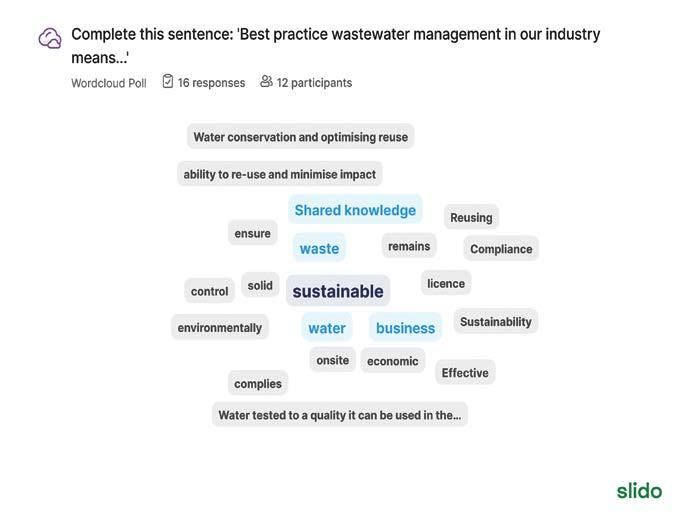Click 'Water conservation and optimising reuse' response
The height and width of the screenshot is (515, 676).
point(300,137)
